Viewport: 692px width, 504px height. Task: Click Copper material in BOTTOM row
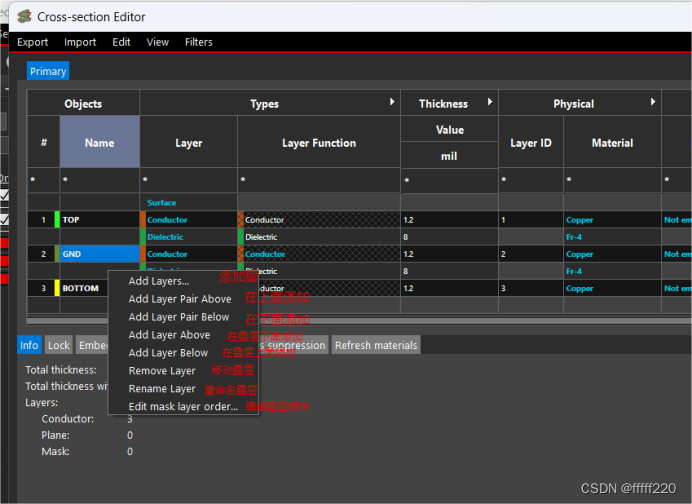[613, 288]
